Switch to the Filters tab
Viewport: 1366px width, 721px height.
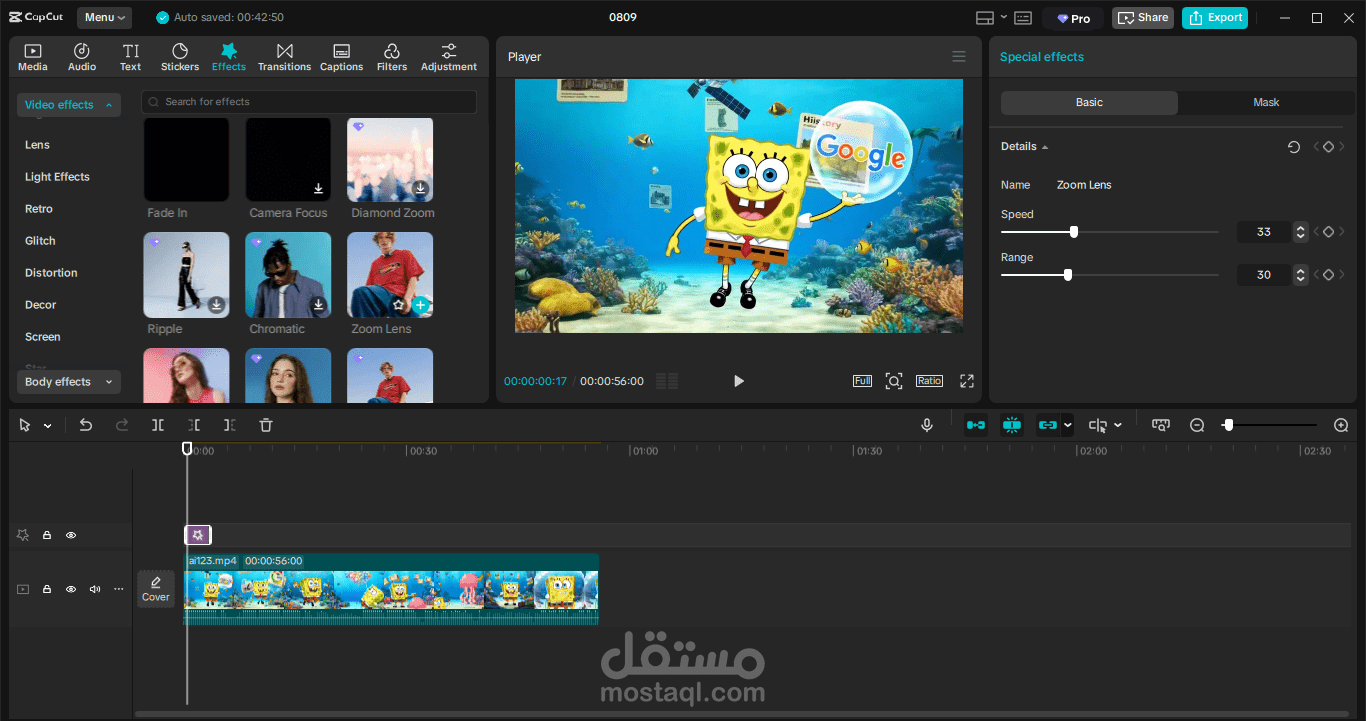pyautogui.click(x=392, y=57)
